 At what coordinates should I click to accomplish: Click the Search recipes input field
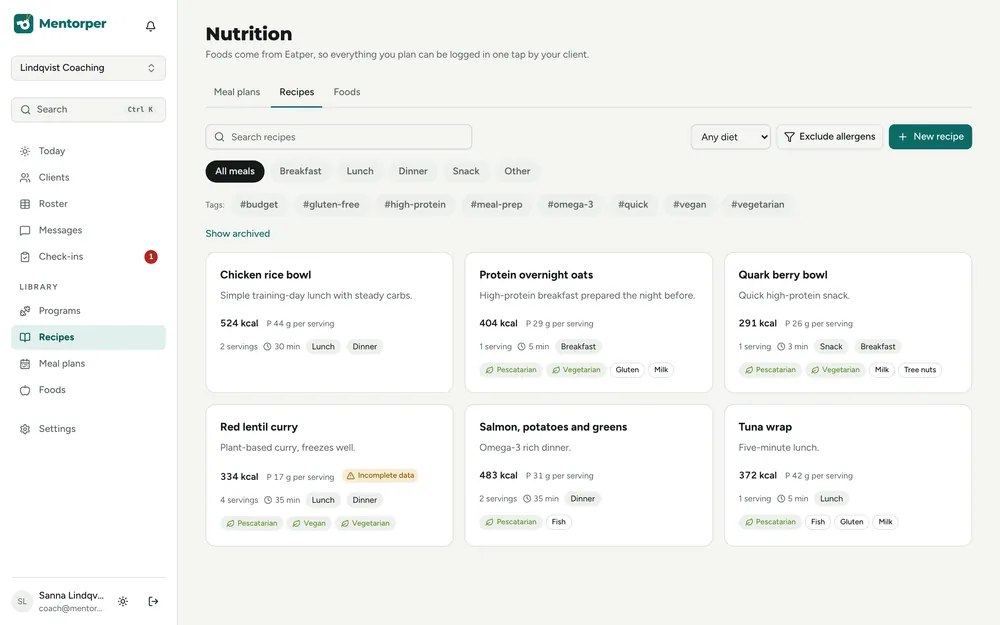[x=339, y=137]
